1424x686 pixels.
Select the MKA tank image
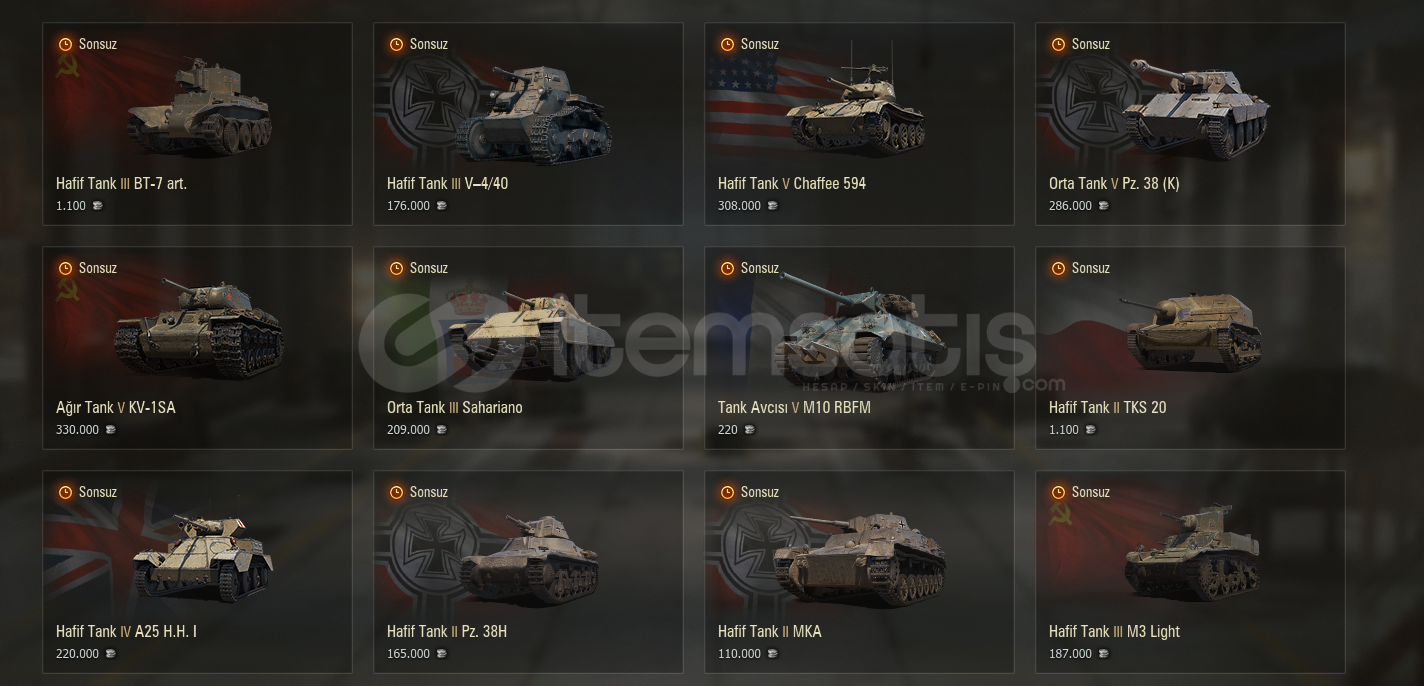coord(860,558)
